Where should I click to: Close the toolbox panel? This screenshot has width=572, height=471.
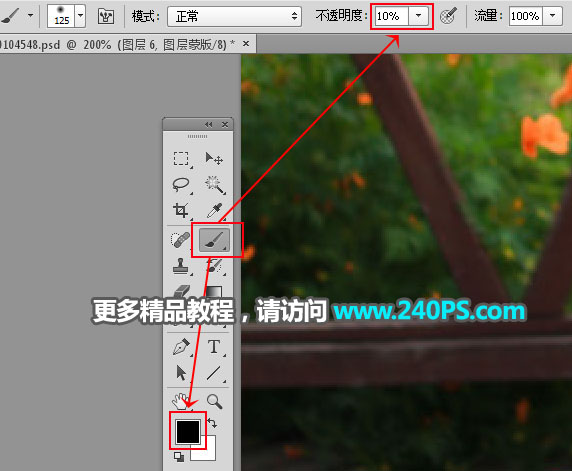click(x=225, y=124)
